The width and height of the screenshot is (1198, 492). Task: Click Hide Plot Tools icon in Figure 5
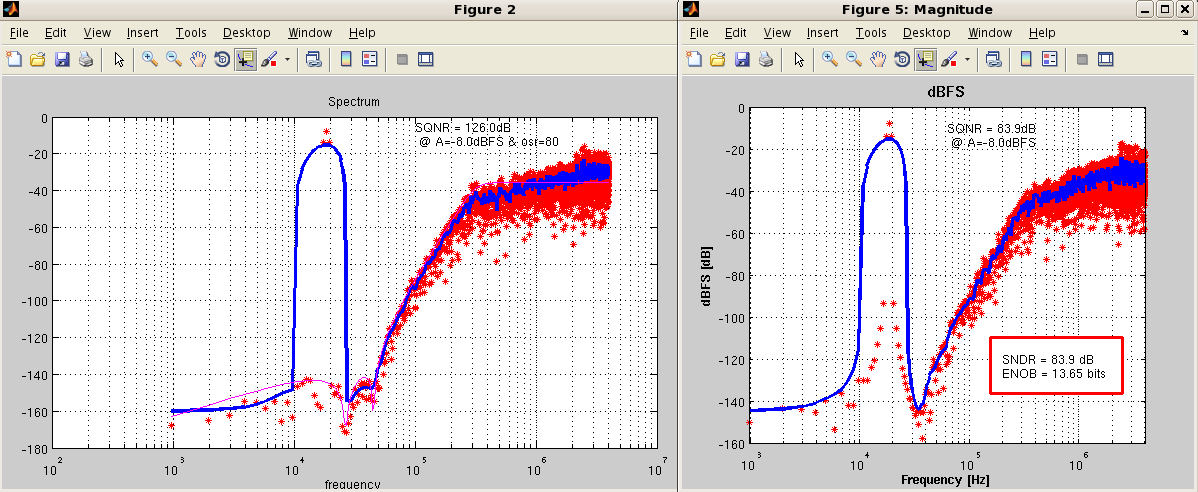[1083, 60]
